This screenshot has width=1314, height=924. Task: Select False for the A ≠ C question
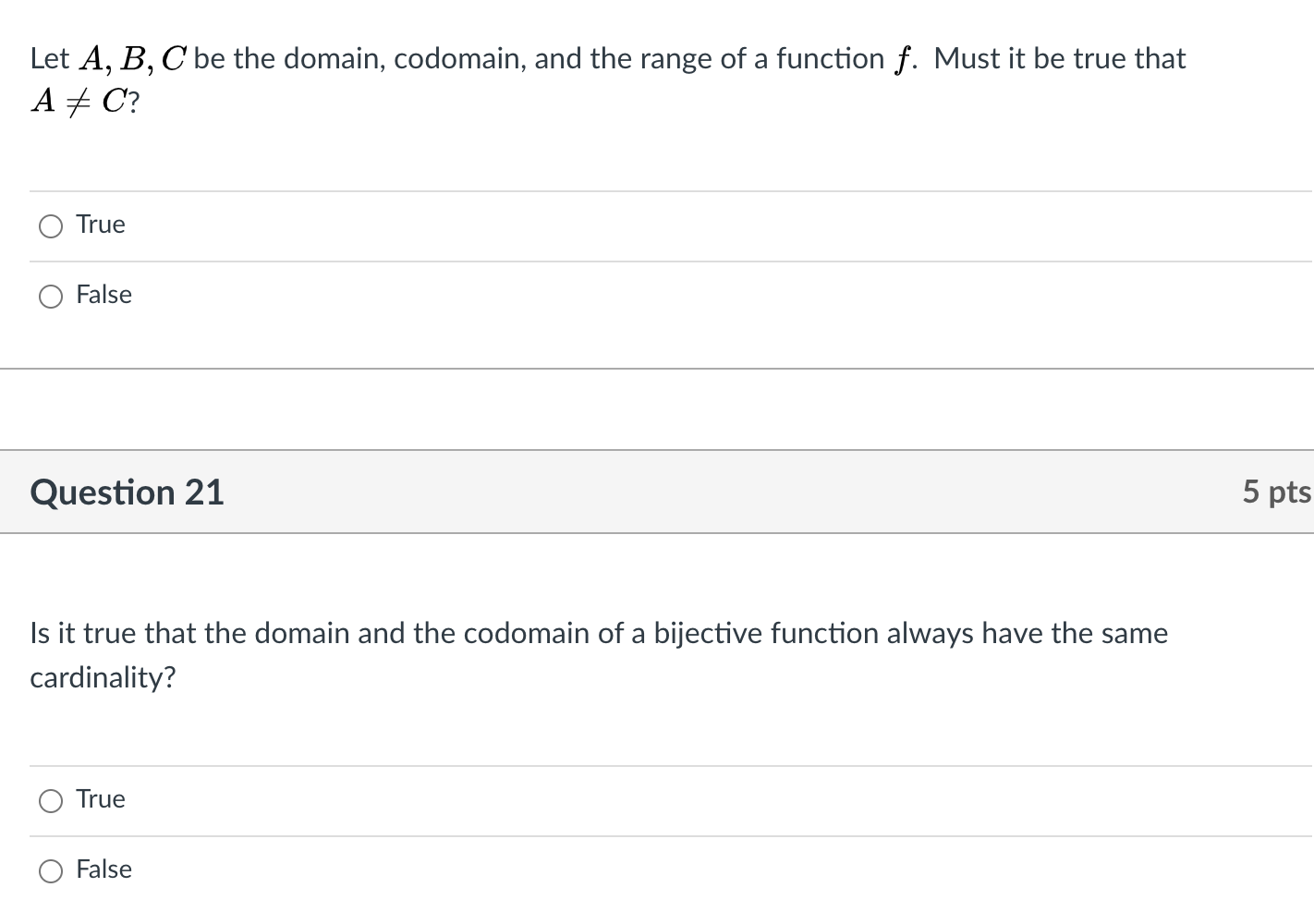[x=51, y=295]
